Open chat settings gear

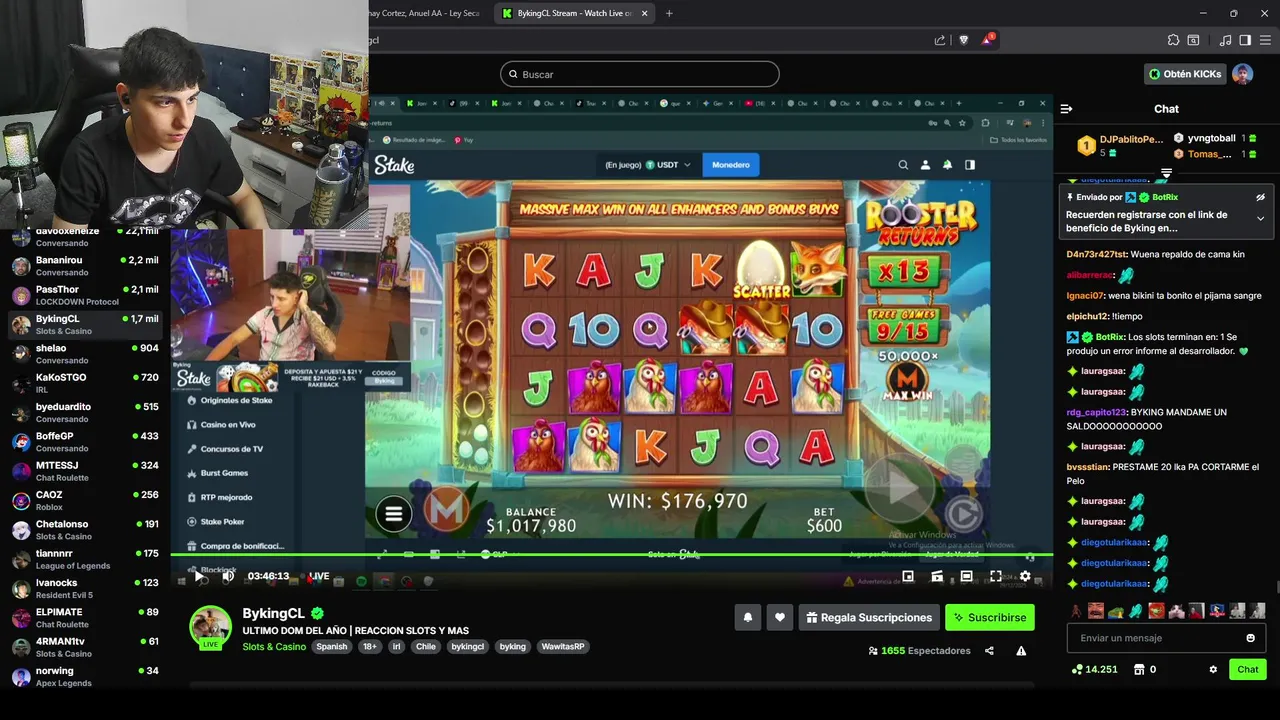tap(1213, 670)
